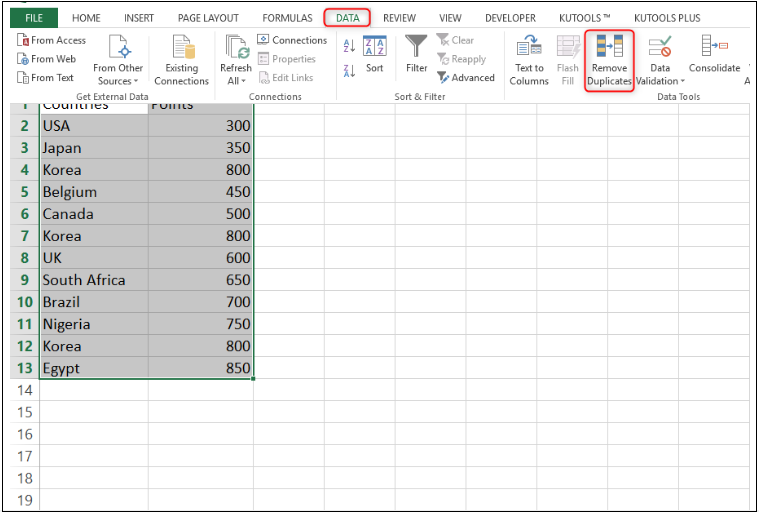759x512 pixels.
Task: Open the Data Validation dropdown arrow
Action: tap(683, 82)
